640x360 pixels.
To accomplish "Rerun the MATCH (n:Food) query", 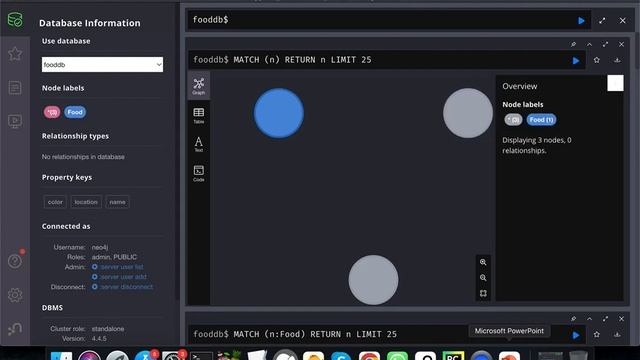I will 576,335.
